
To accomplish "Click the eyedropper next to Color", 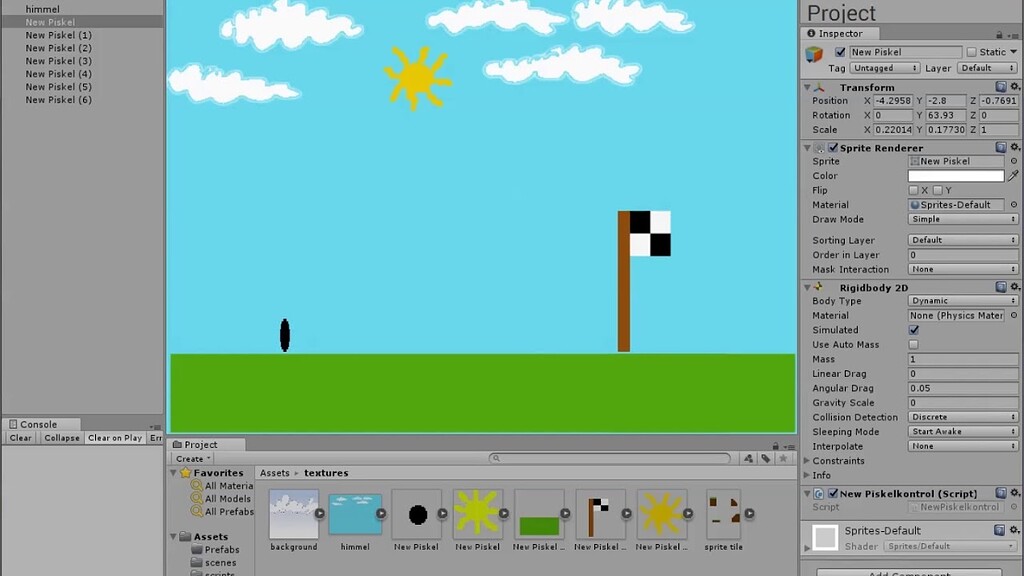I will [x=1012, y=175].
